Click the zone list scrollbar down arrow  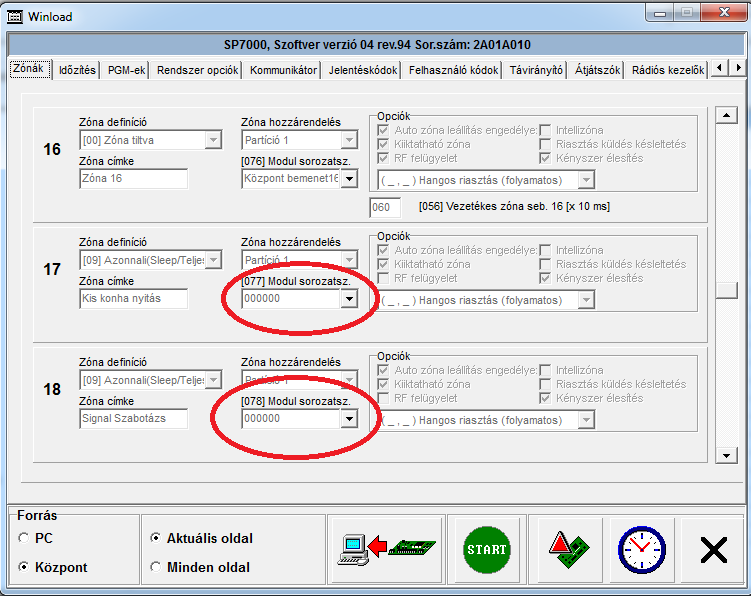pyautogui.click(x=726, y=455)
